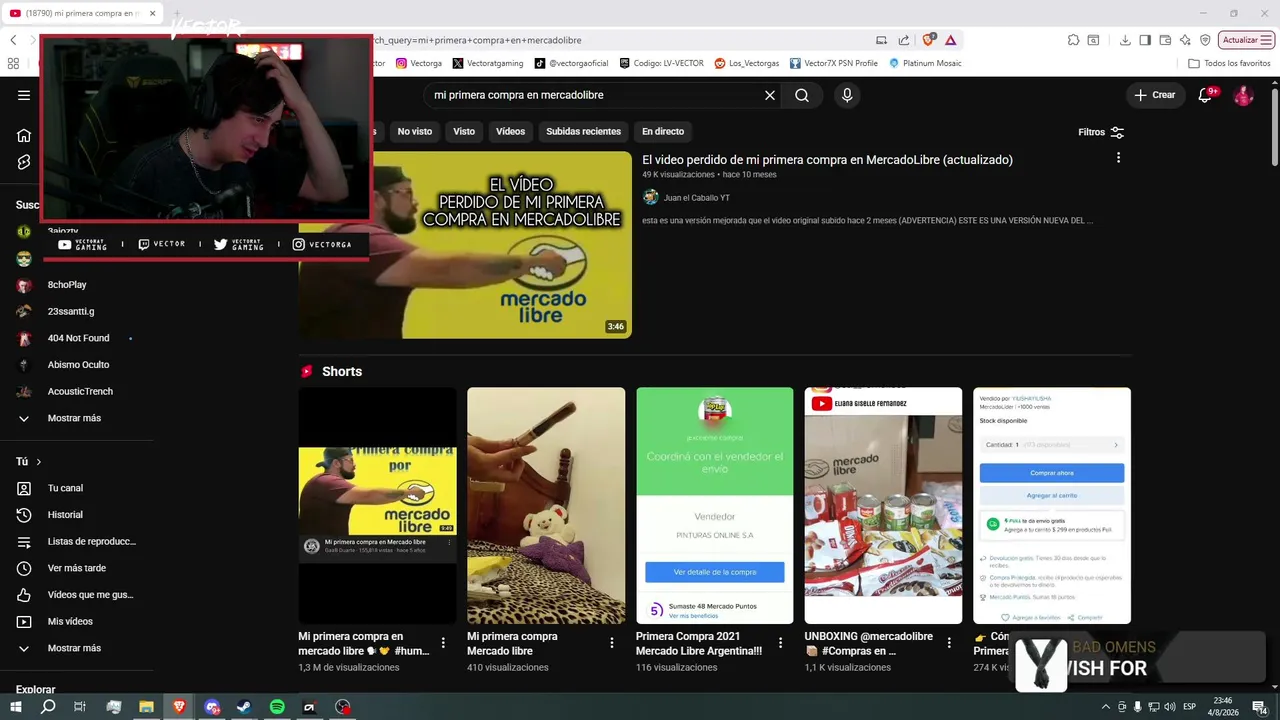Open the browser Extensions puzzle icon

[x=1073, y=40]
